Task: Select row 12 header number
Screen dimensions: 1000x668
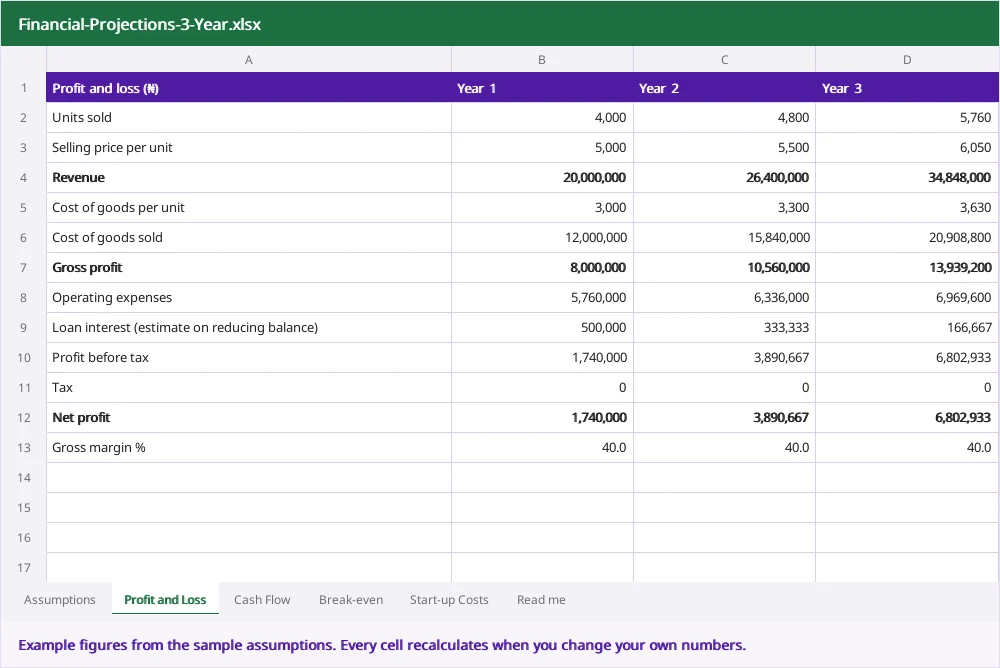Action: pos(24,417)
